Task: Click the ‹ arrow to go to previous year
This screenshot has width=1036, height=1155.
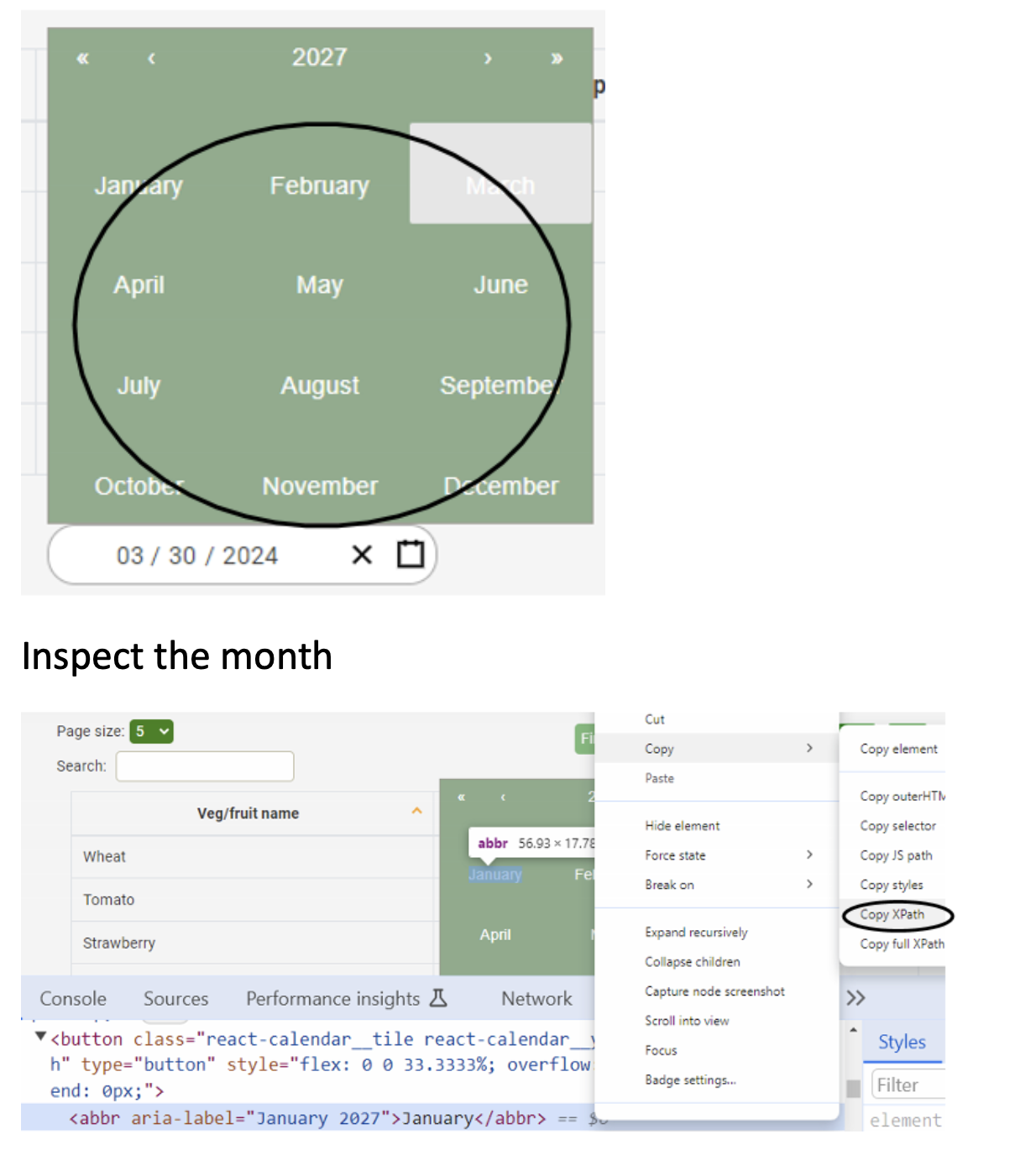Action: tap(151, 58)
